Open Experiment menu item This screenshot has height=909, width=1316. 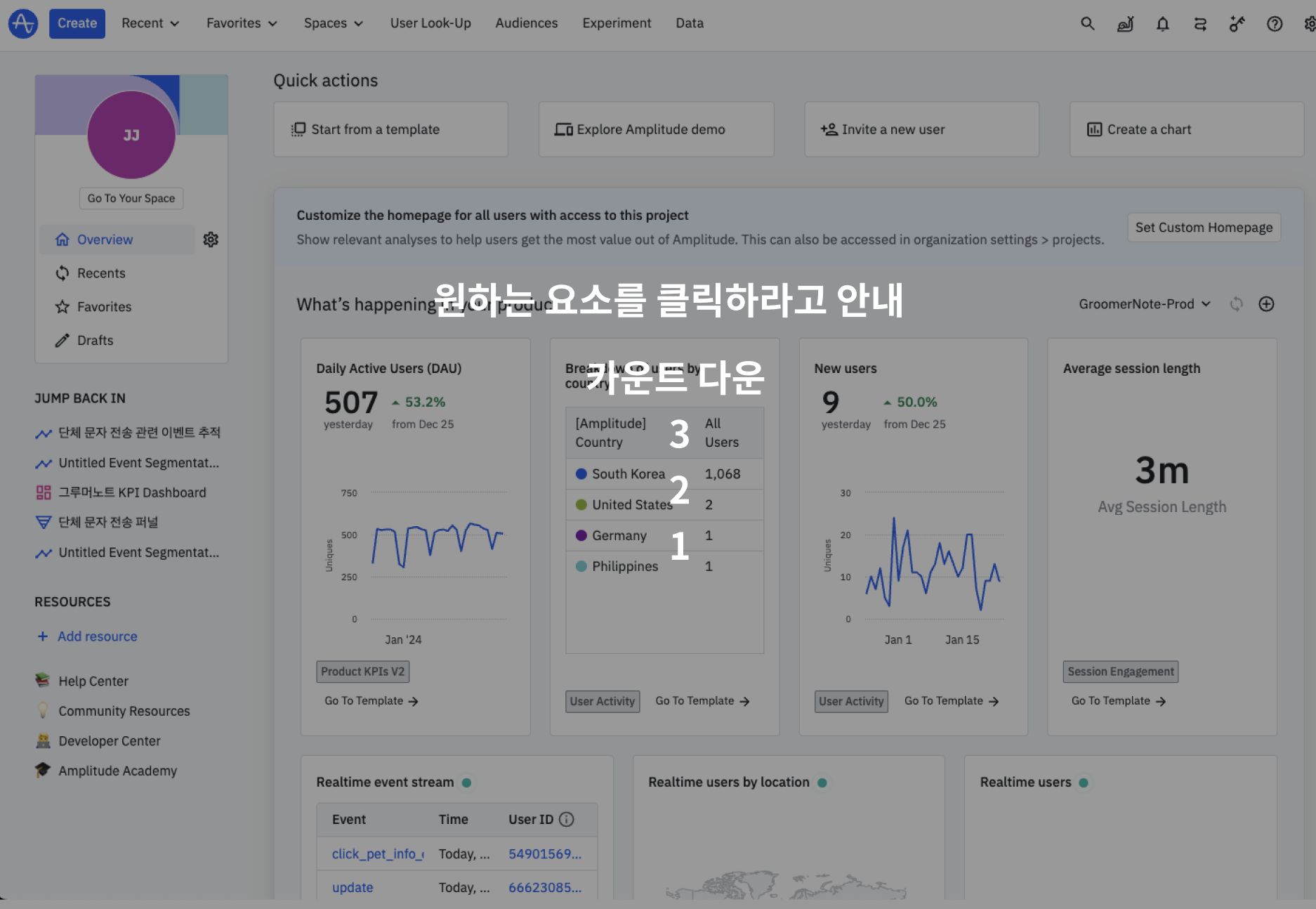click(617, 23)
